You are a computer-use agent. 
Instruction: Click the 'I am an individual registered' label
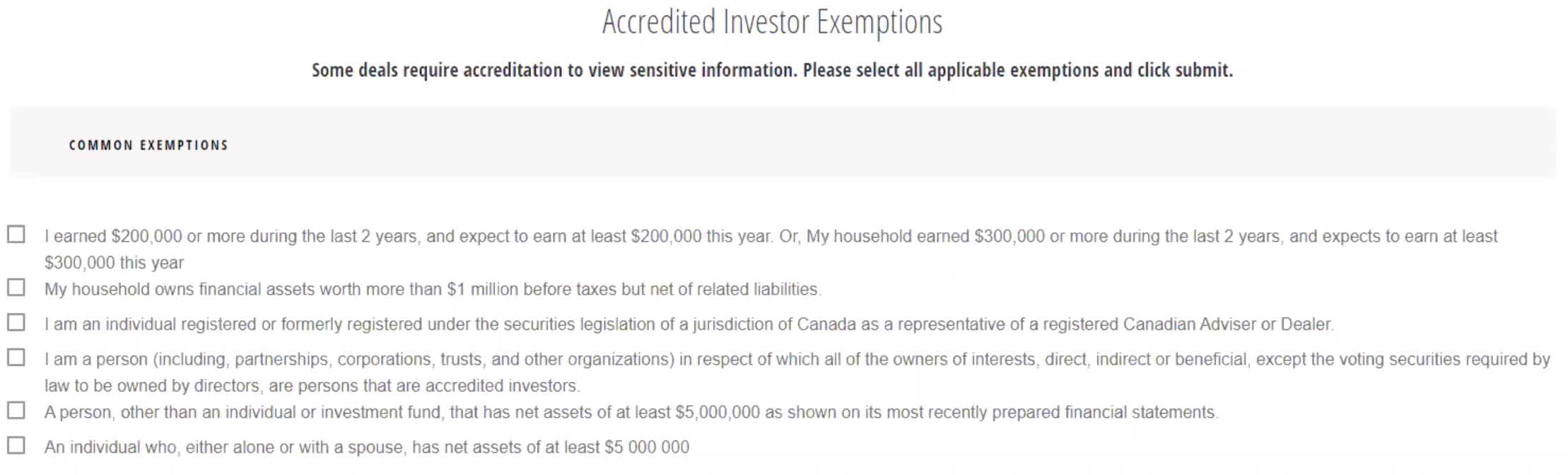point(689,324)
